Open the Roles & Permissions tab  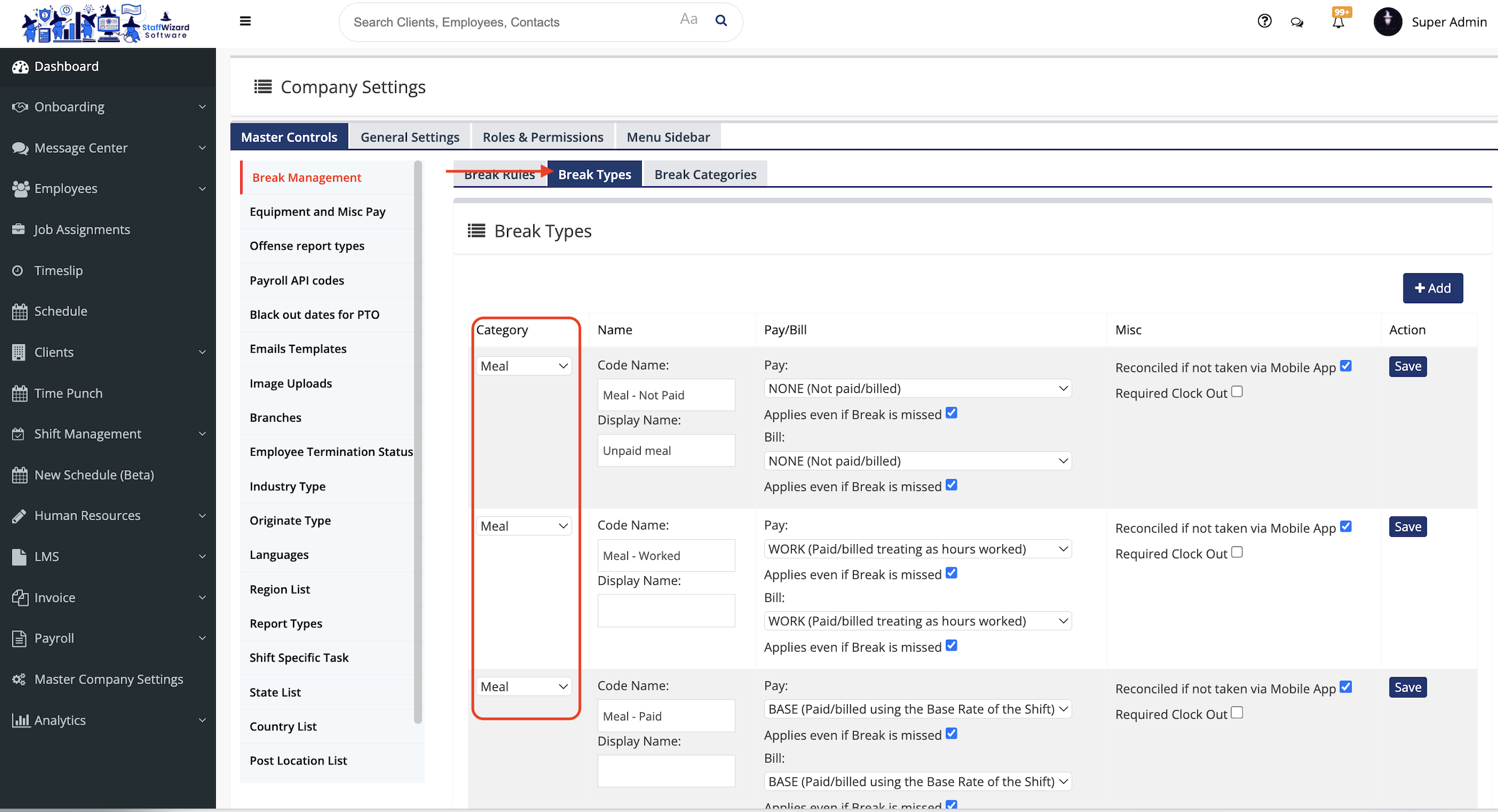pos(543,136)
